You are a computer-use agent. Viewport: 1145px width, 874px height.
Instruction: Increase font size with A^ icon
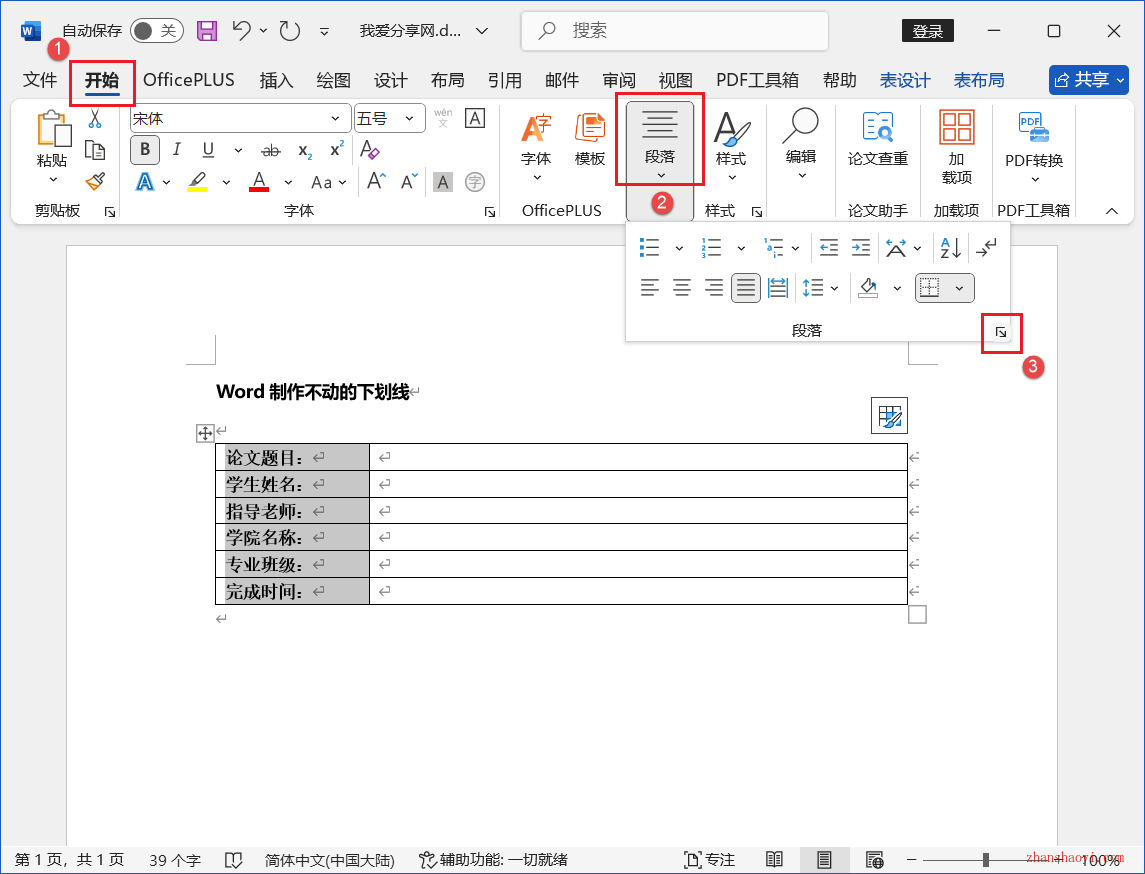click(x=376, y=181)
